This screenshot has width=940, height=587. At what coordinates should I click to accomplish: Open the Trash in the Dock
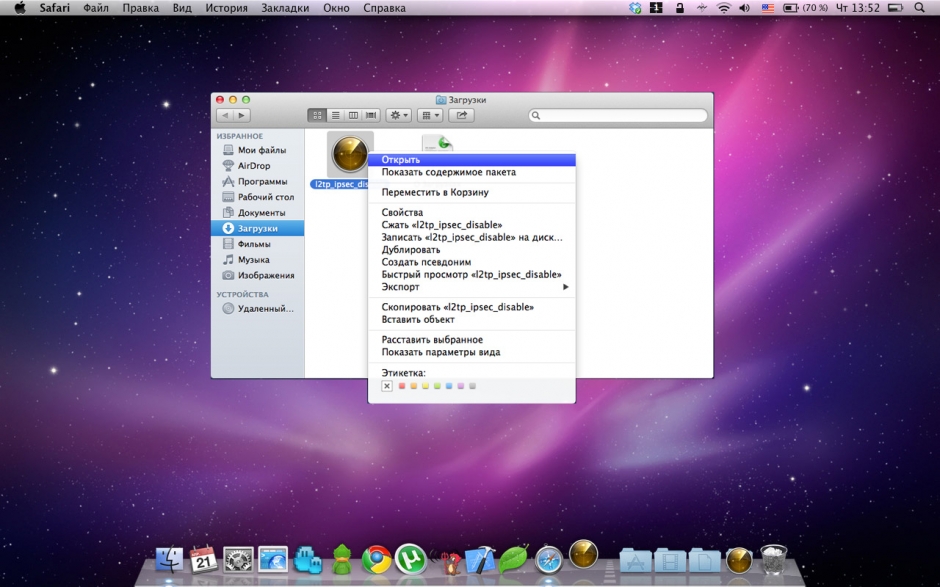773,559
